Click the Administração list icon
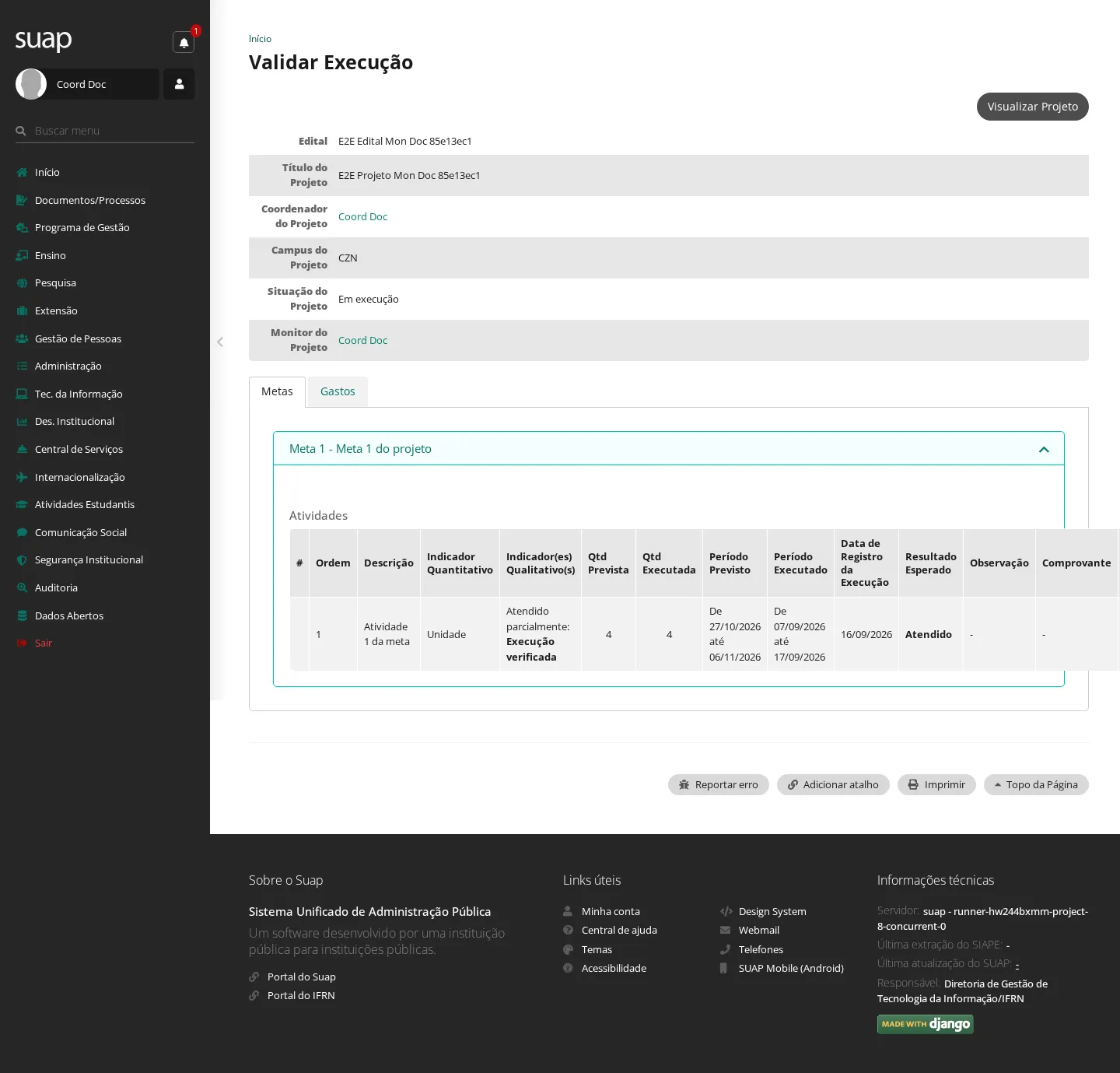The image size is (1120, 1073). 22,366
